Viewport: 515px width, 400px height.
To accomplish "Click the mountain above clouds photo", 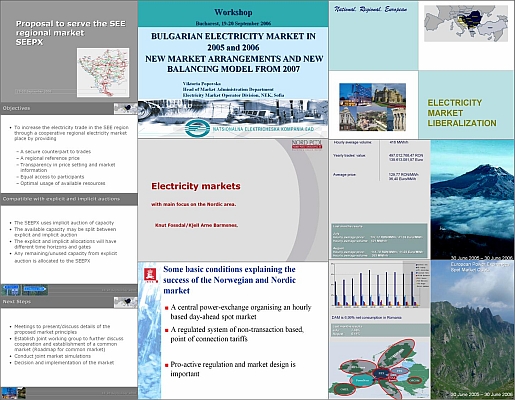I will click(x=472, y=200).
